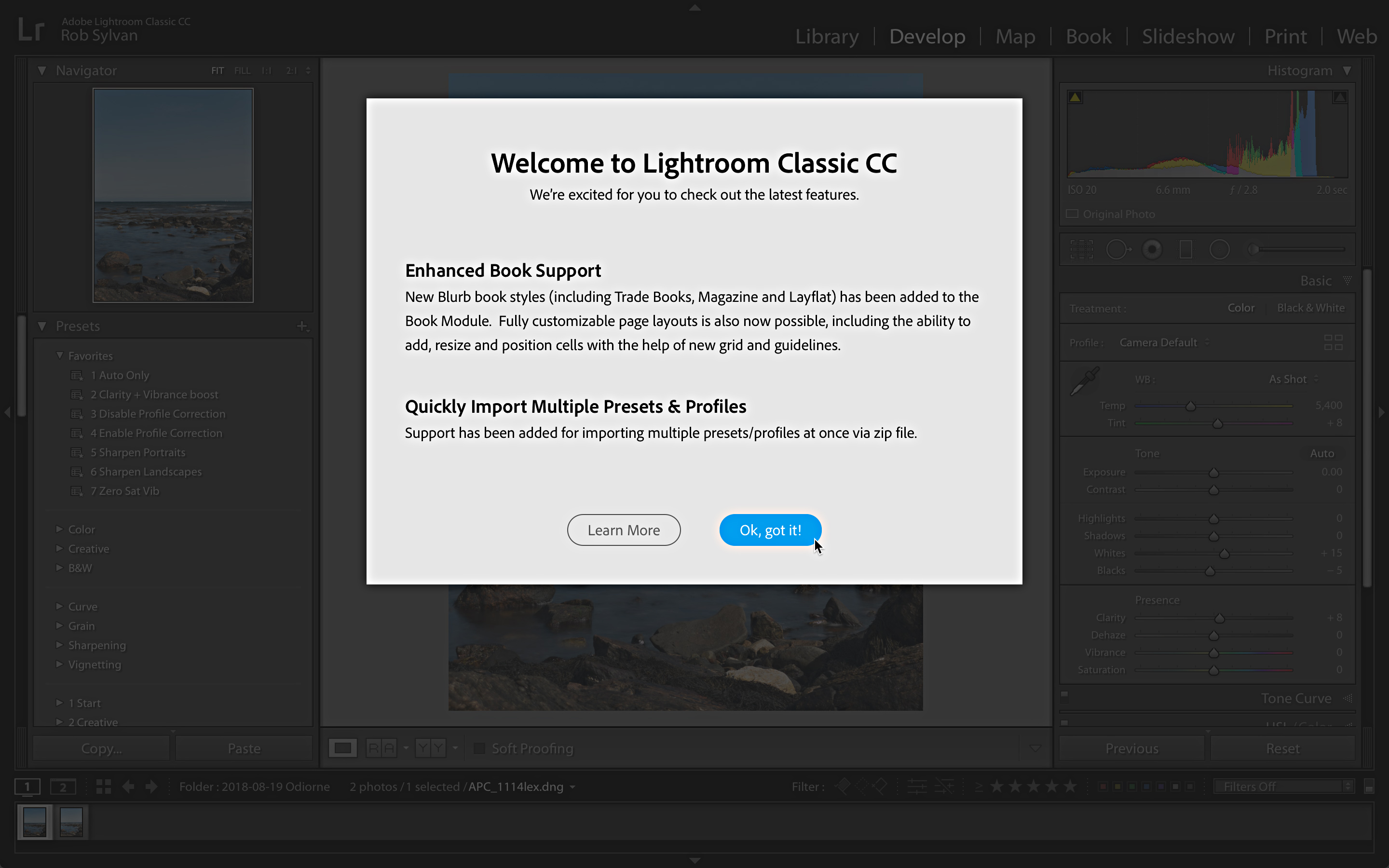Click the Exposure adjustment slider
This screenshot has width=1389, height=868.
click(1213, 472)
